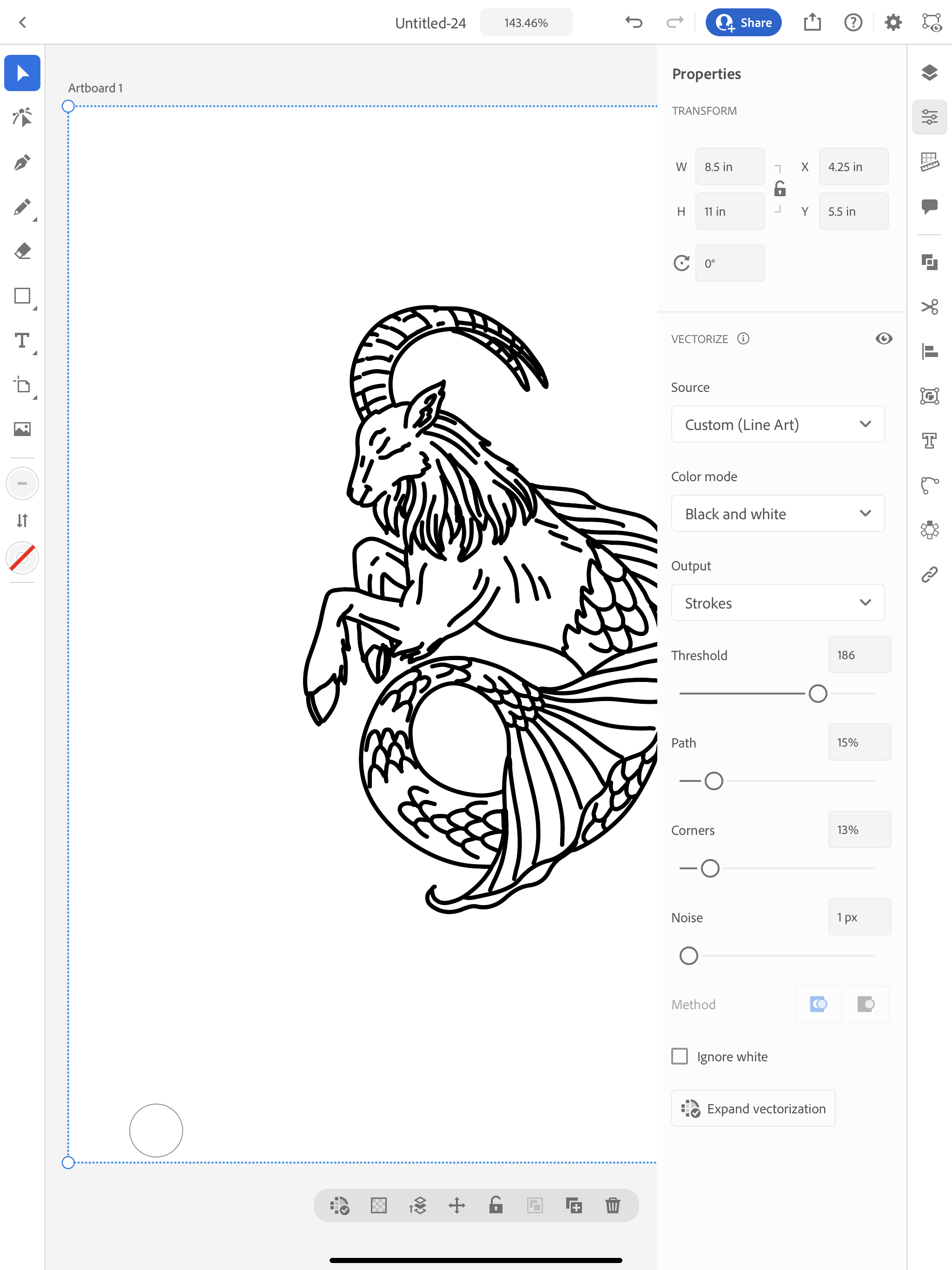Open the Path panel icon
Viewport: 952px width, 1270px height.
click(x=930, y=485)
